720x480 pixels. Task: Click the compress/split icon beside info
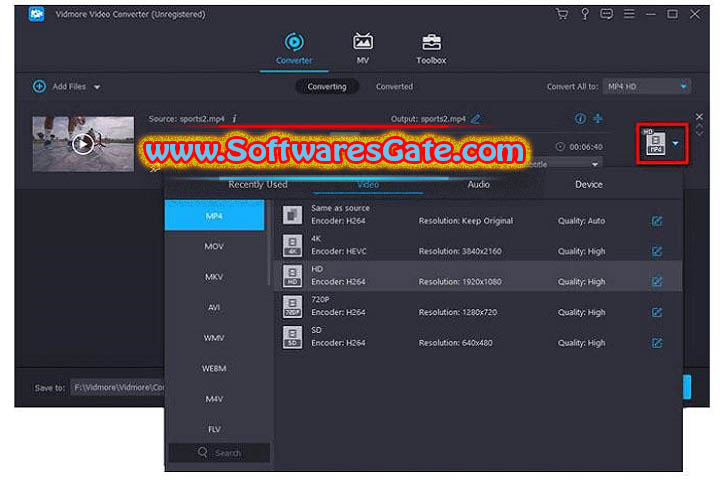[x=597, y=119]
